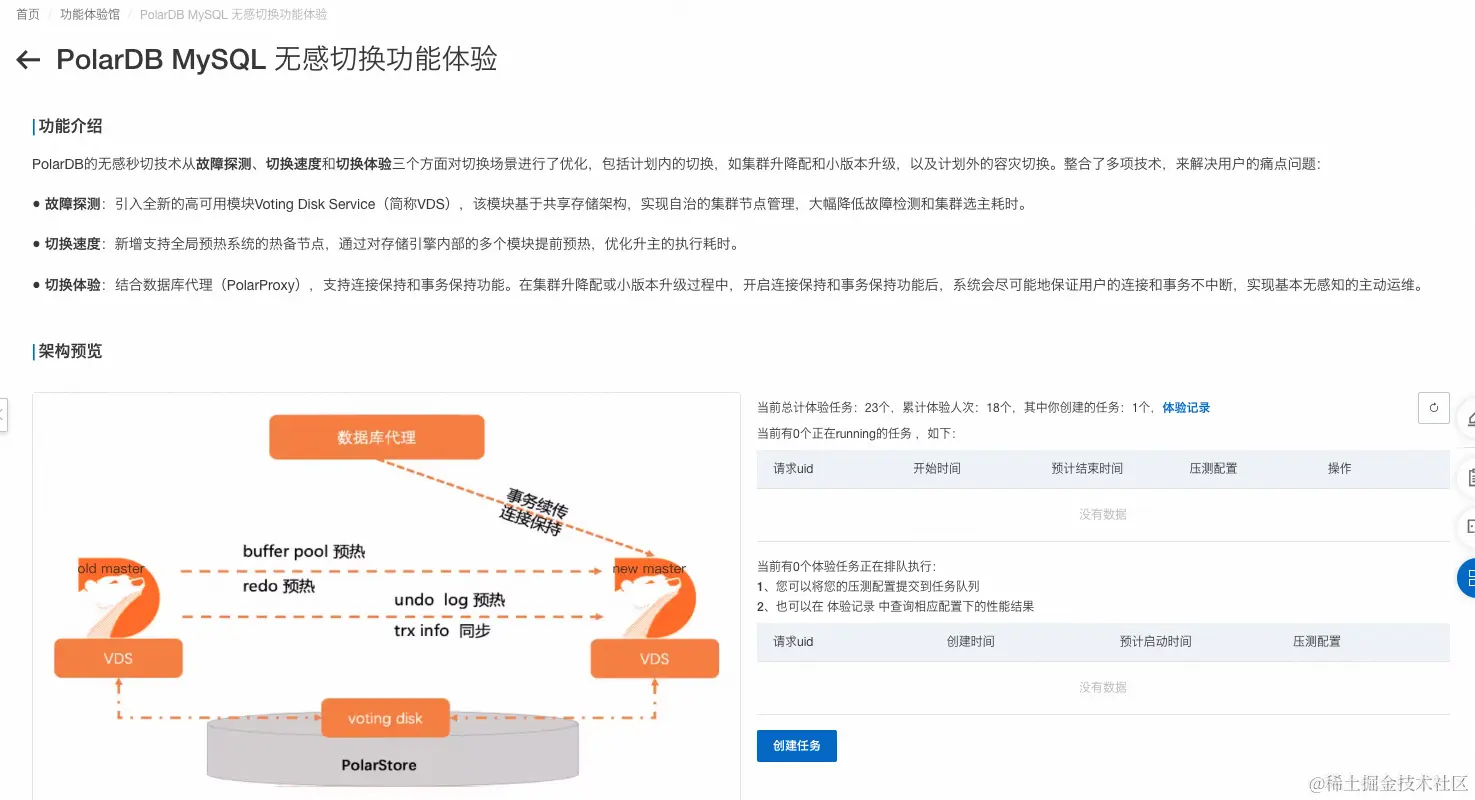Click the 预计启动时间 column header
Image resolution: width=1475 pixels, height=800 pixels.
pos(1156,641)
